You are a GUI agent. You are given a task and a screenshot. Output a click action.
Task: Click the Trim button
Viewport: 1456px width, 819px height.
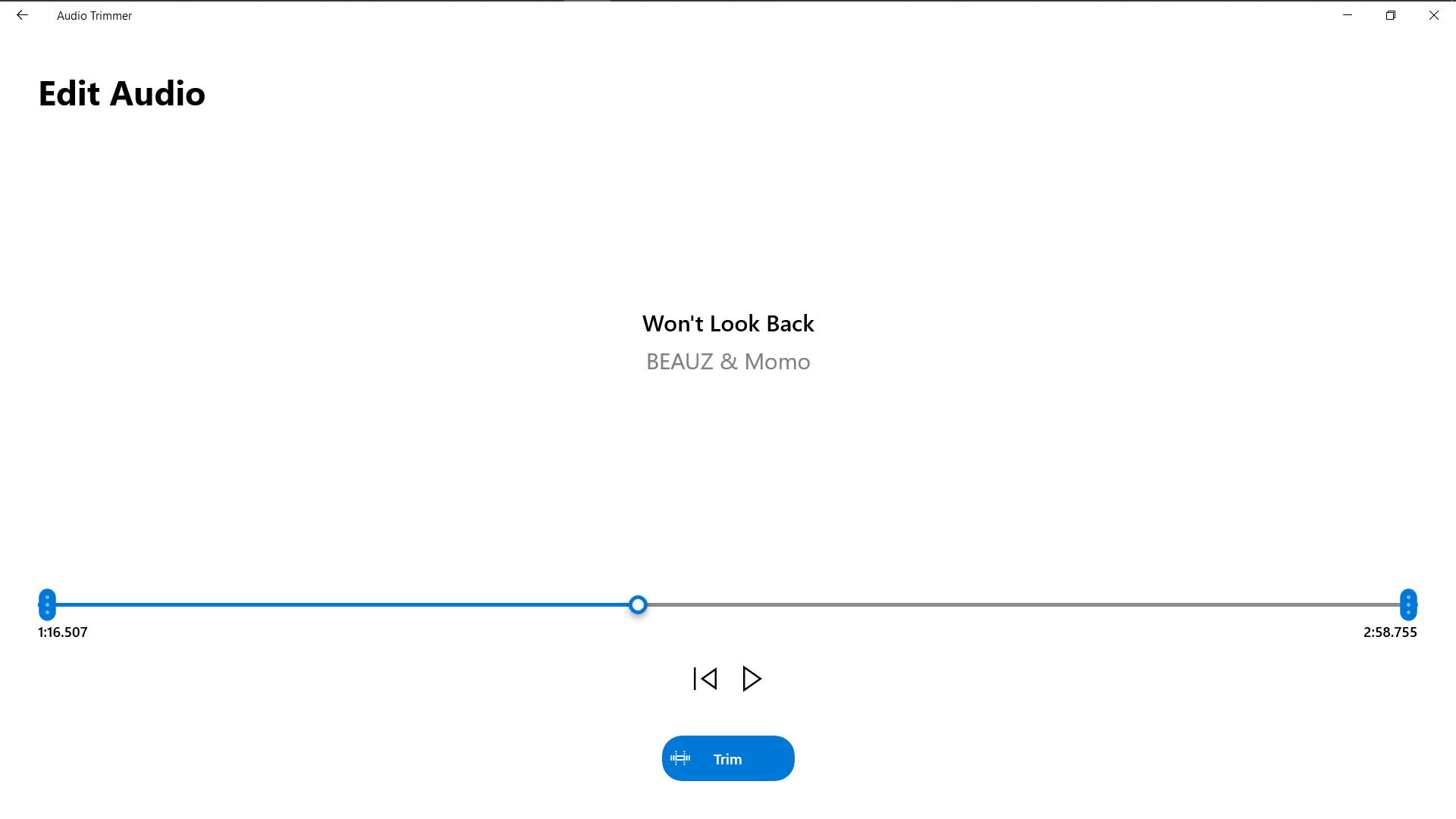(x=728, y=758)
